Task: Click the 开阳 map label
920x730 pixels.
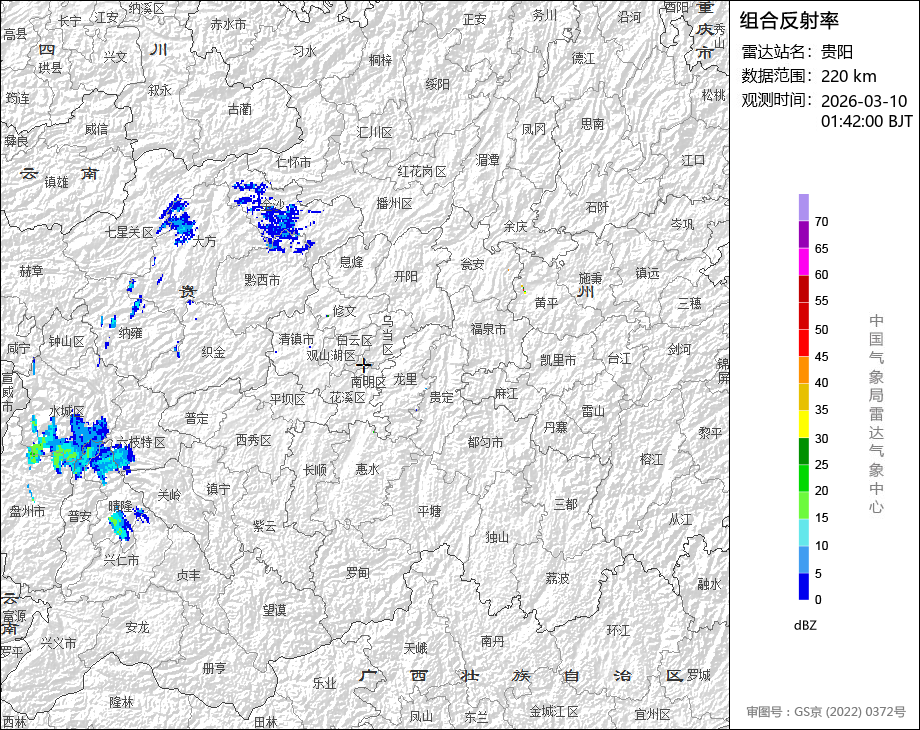Action: pos(406,276)
